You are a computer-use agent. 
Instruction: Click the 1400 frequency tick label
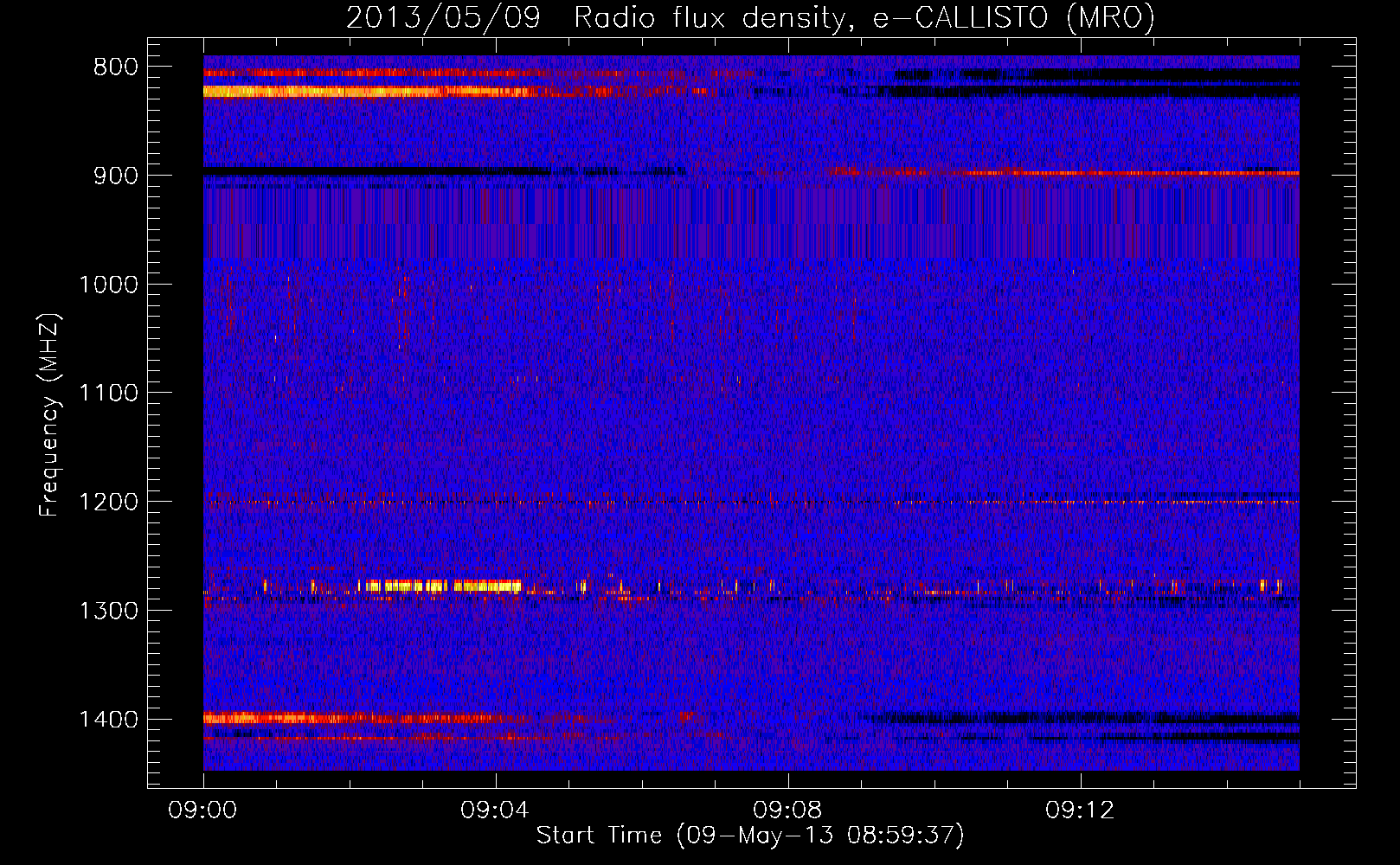pyautogui.click(x=108, y=720)
